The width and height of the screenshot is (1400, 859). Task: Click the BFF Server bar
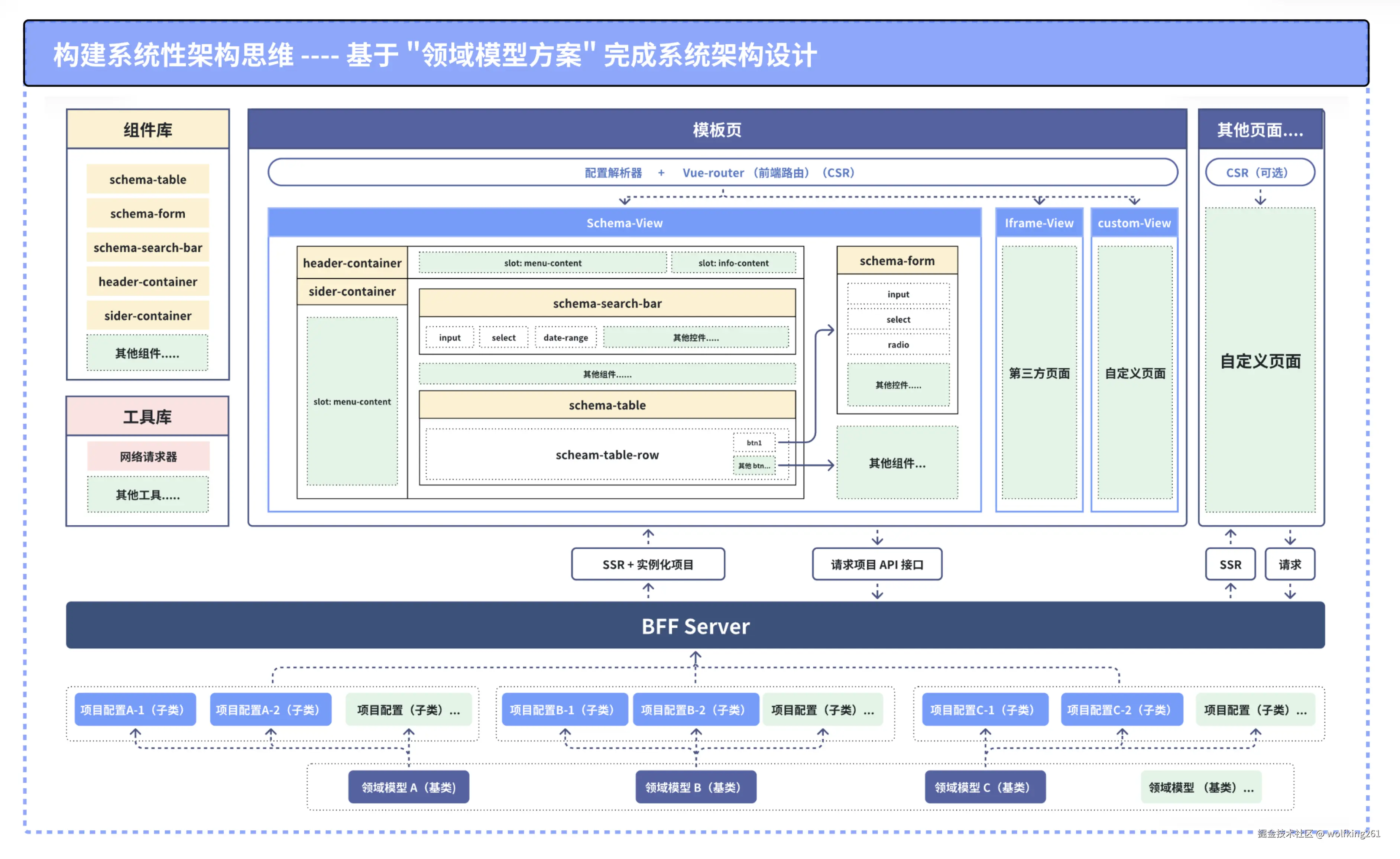696,626
